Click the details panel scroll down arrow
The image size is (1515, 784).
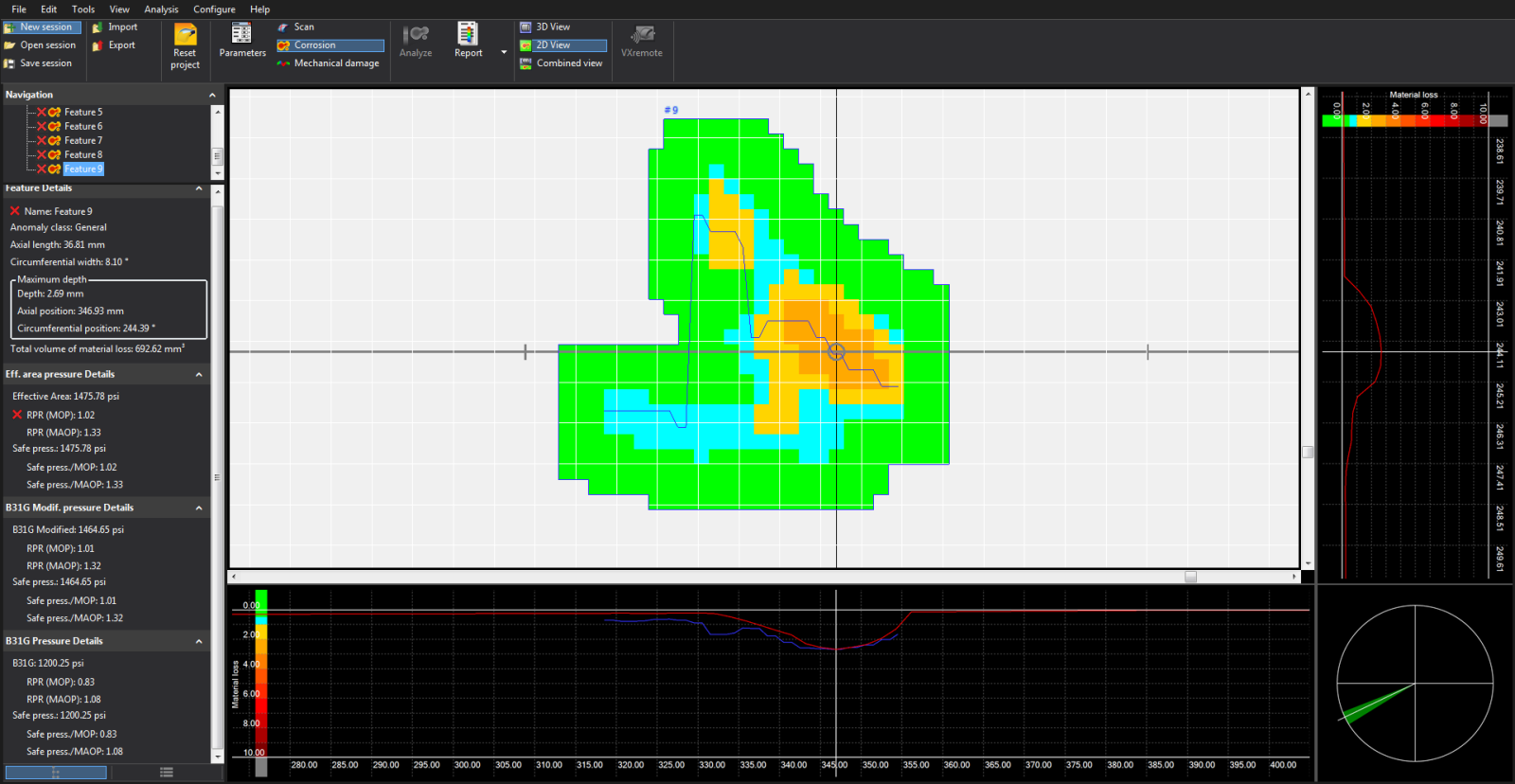coord(217,757)
